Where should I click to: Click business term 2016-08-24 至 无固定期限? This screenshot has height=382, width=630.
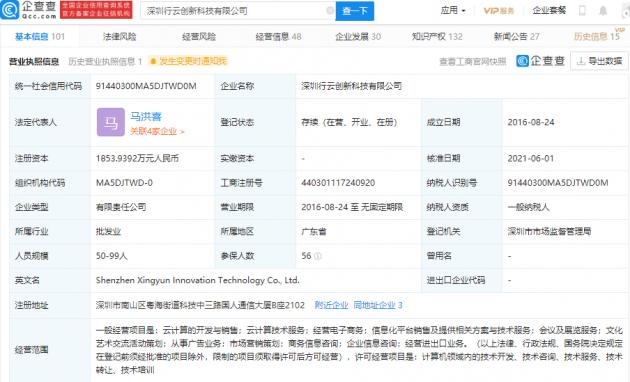(352, 207)
